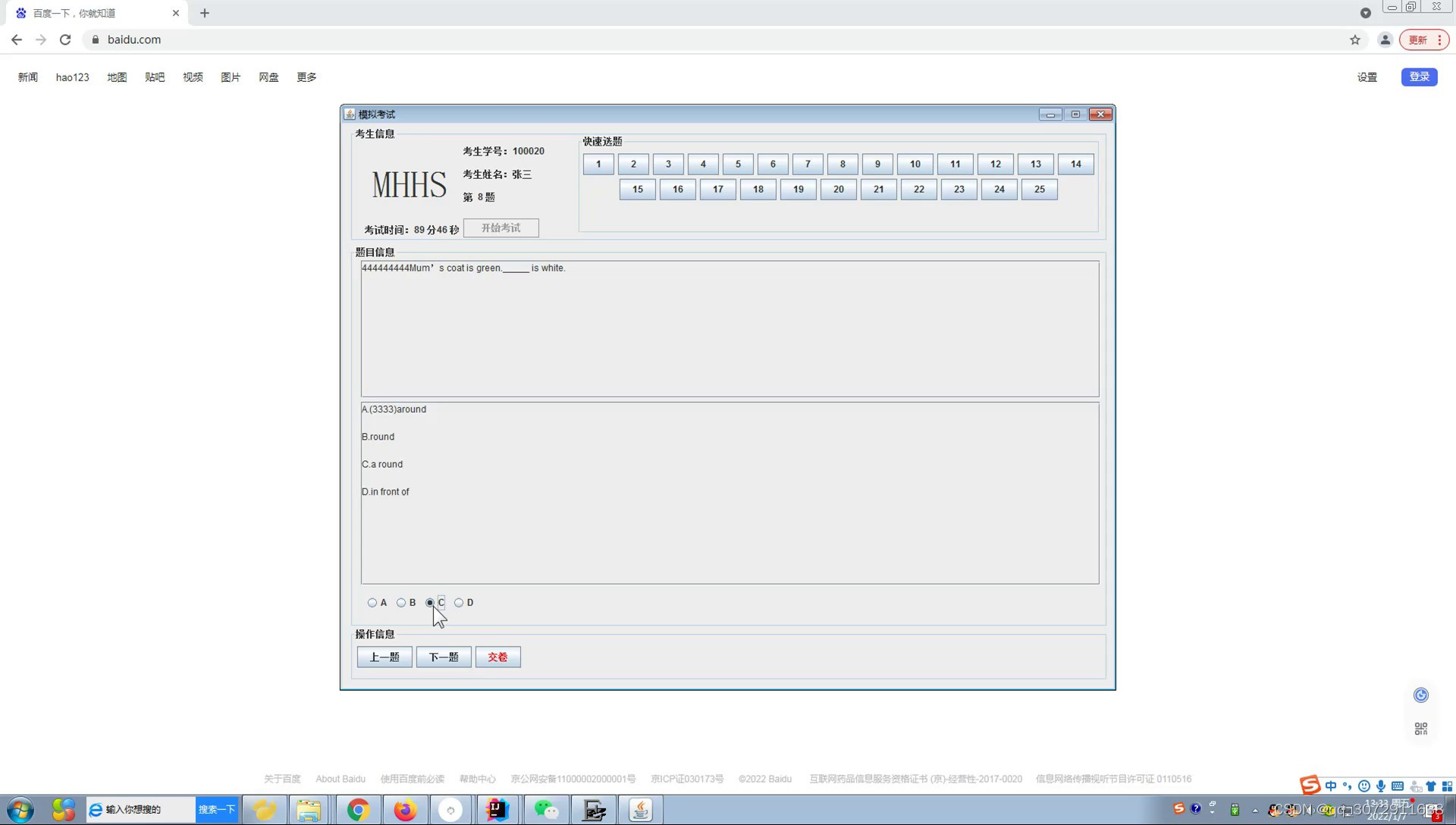Jump to question 8 in quick select
Viewport: 1456px width, 825px height.
point(843,164)
